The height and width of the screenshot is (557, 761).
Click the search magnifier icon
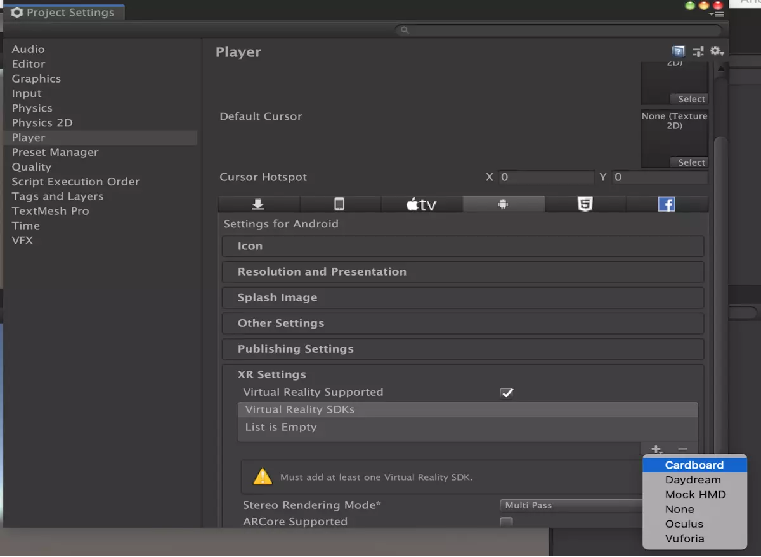click(404, 30)
